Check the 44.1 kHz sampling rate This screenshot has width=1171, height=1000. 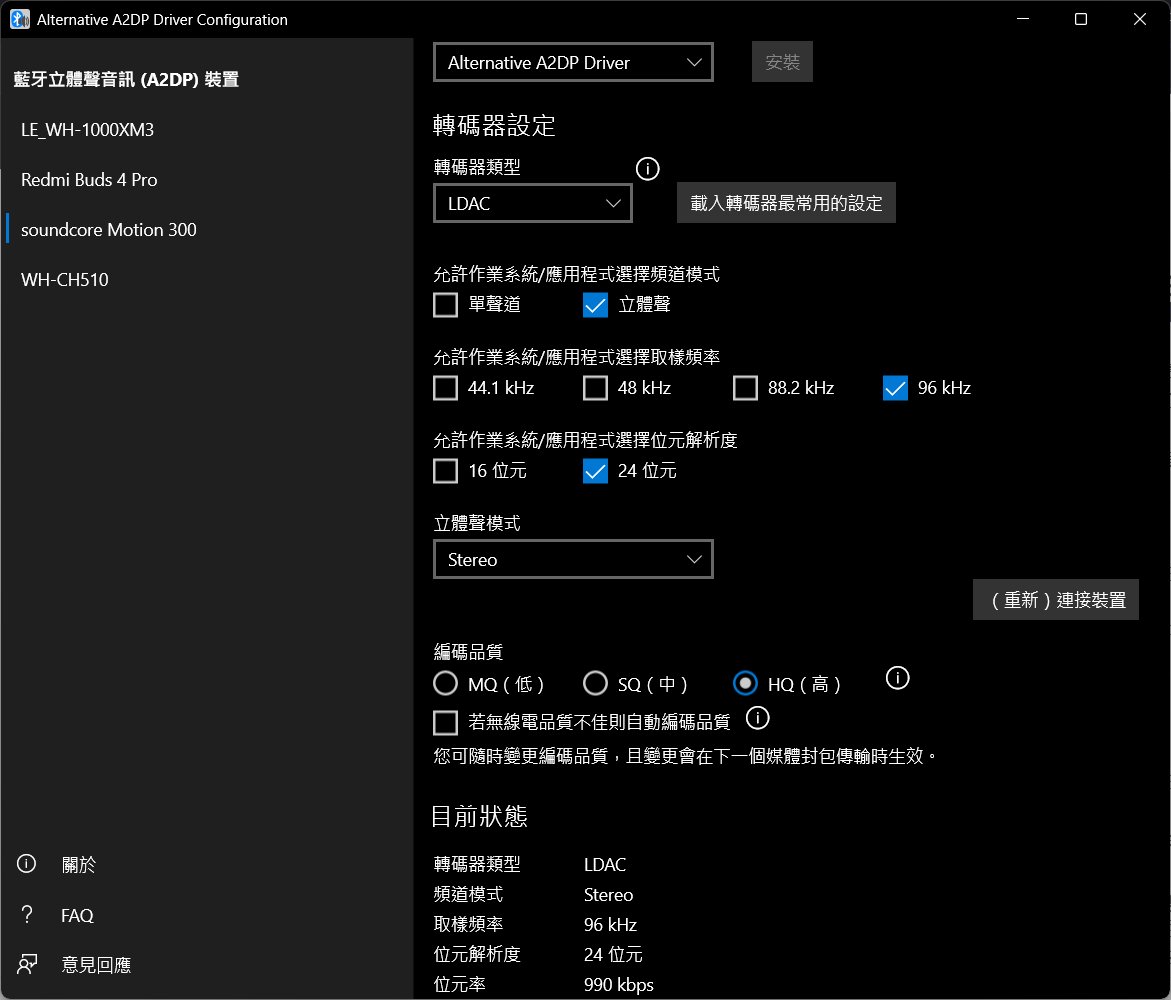click(x=446, y=388)
